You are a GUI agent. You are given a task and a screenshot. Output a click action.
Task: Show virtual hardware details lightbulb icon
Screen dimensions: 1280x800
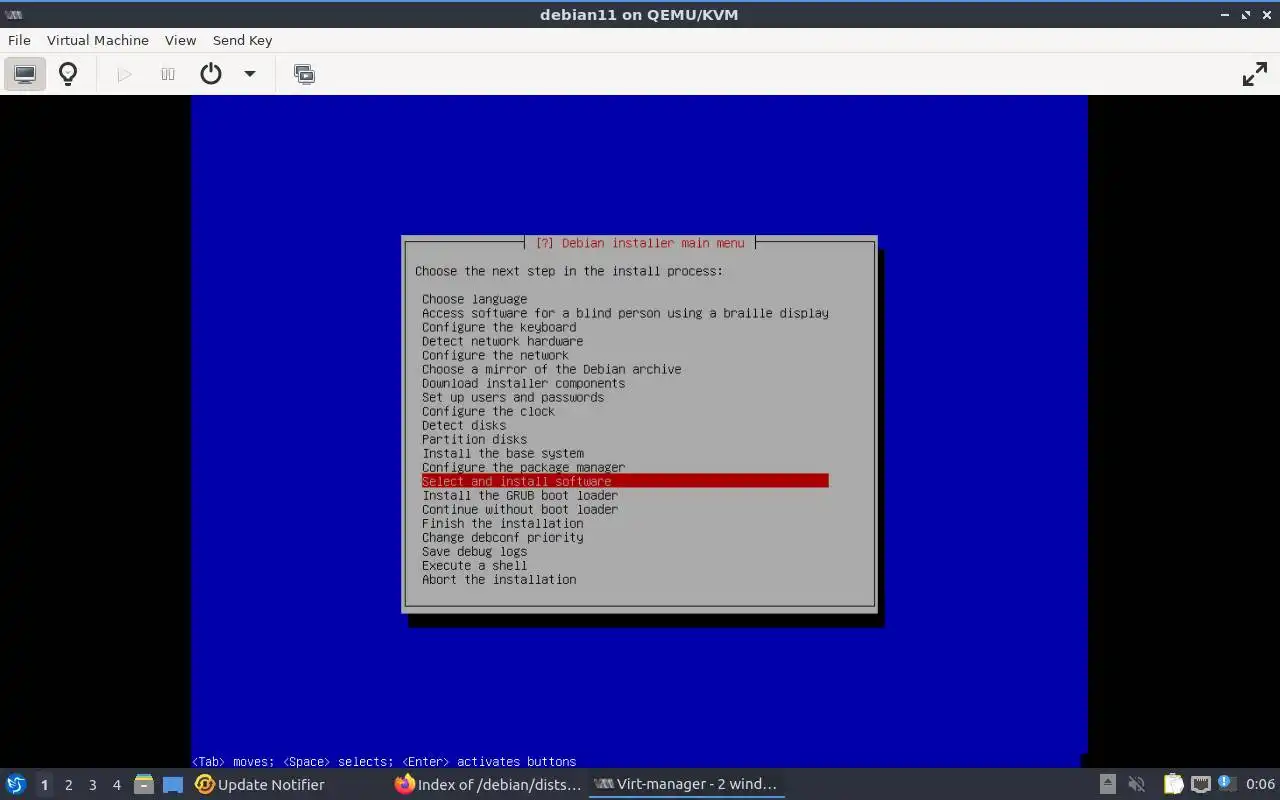(x=68, y=74)
